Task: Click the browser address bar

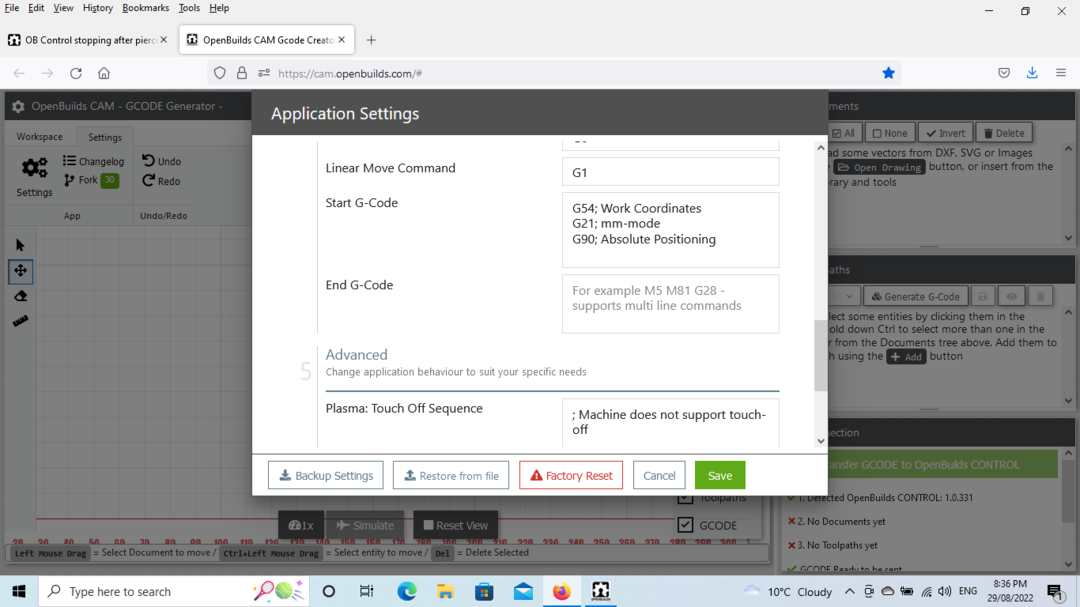Action: coord(554,73)
